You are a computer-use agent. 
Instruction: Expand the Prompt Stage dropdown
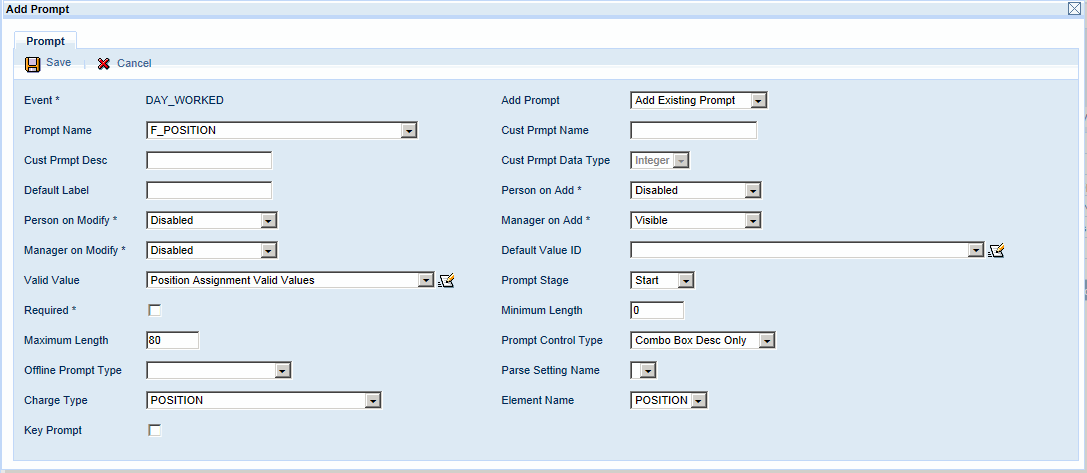[x=685, y=281]
